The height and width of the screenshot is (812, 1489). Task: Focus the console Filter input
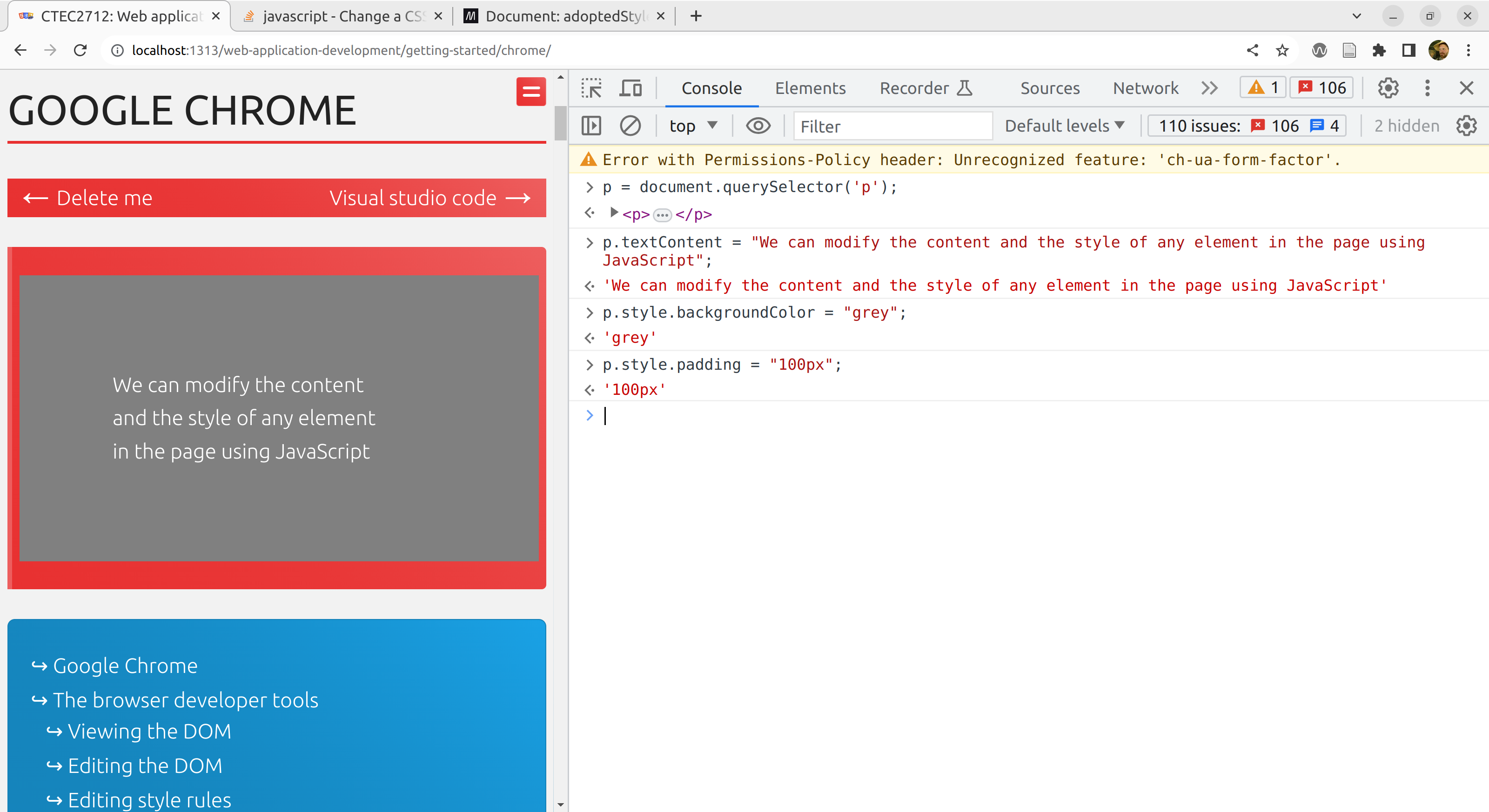coord(893,126)
